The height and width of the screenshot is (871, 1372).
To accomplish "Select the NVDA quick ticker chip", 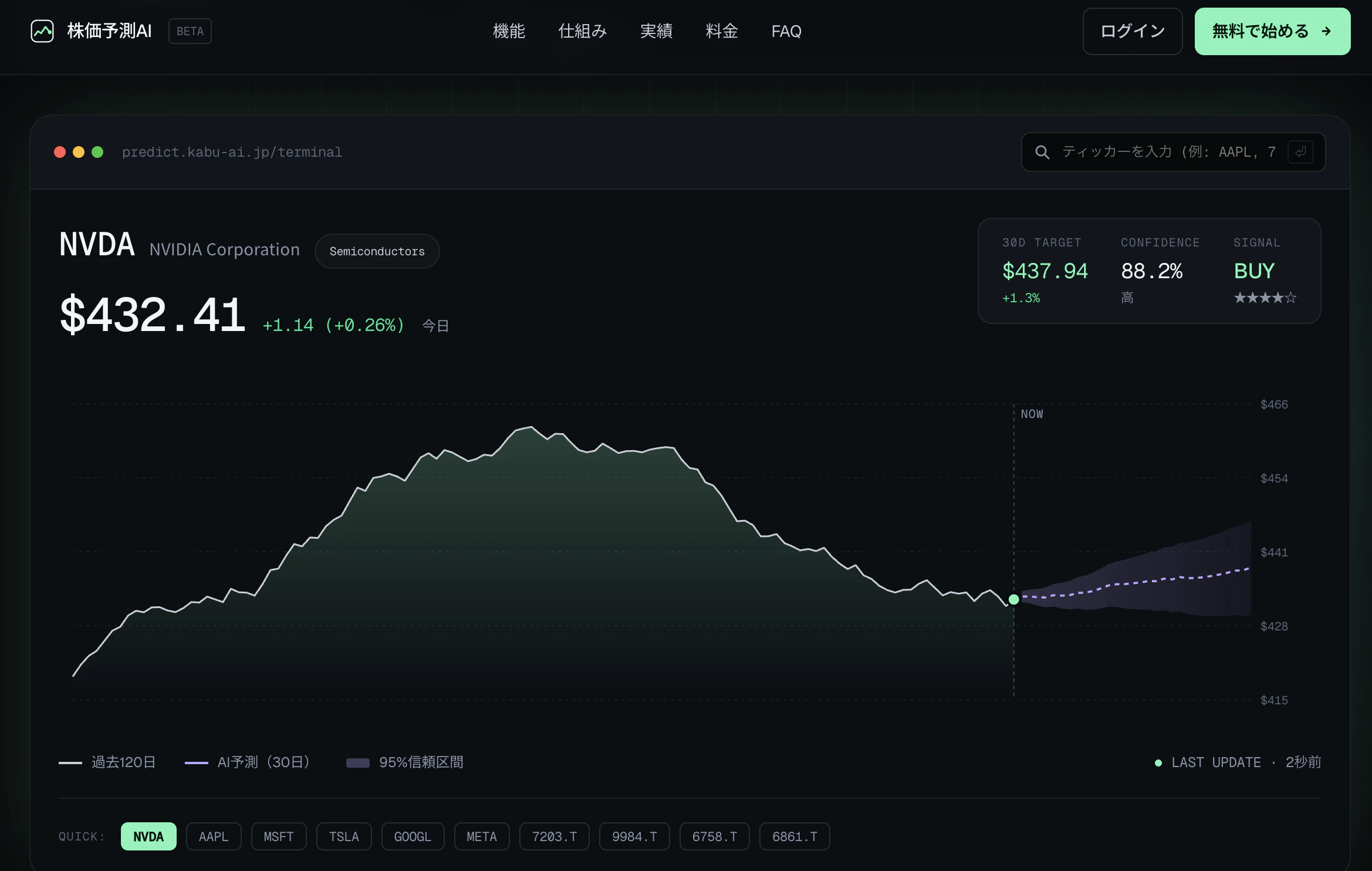I will pyautogui.click(x=148, y=836).
